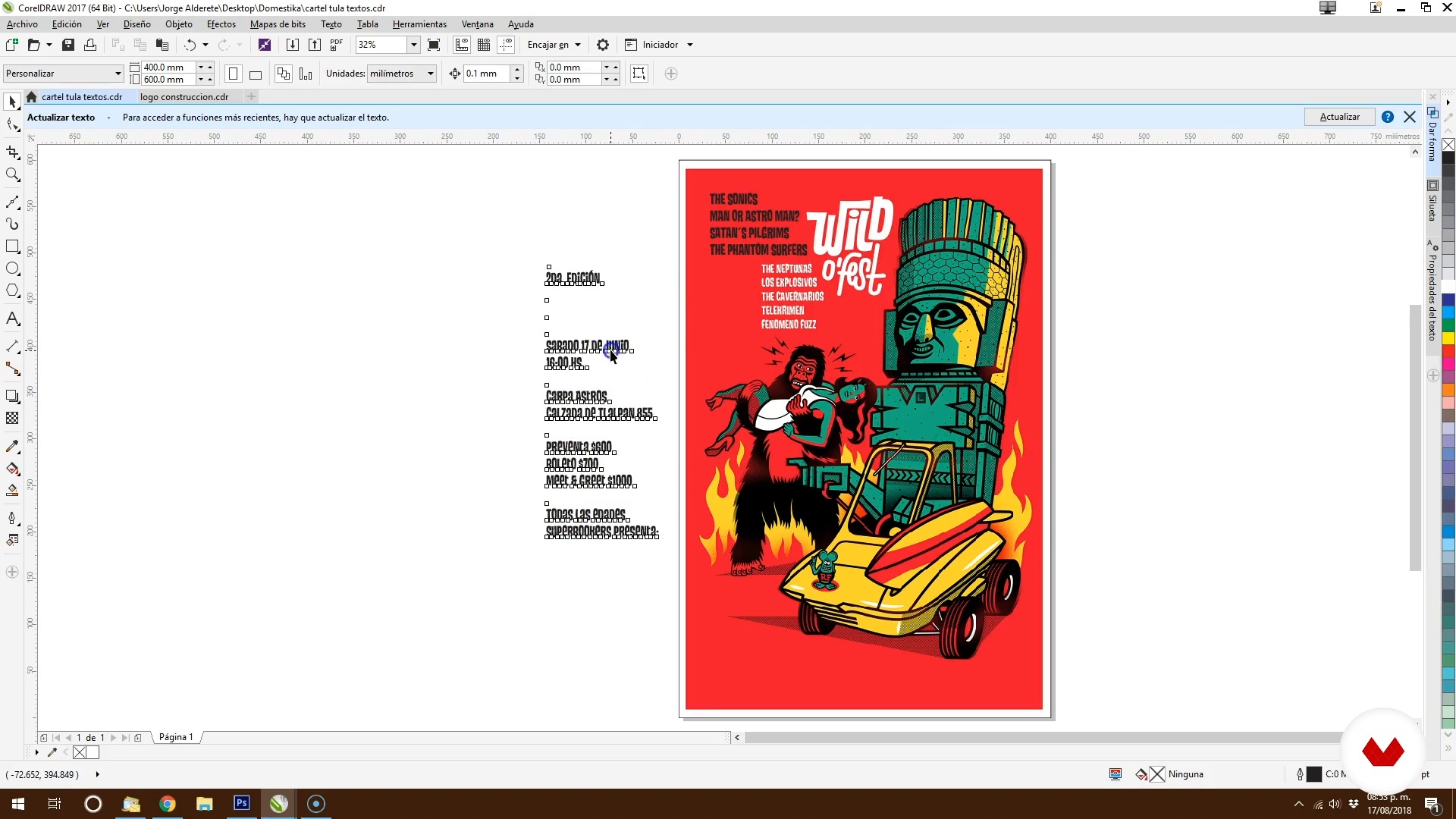Open the Archivo menu
1456x819 pixels.
pos(22,24)
